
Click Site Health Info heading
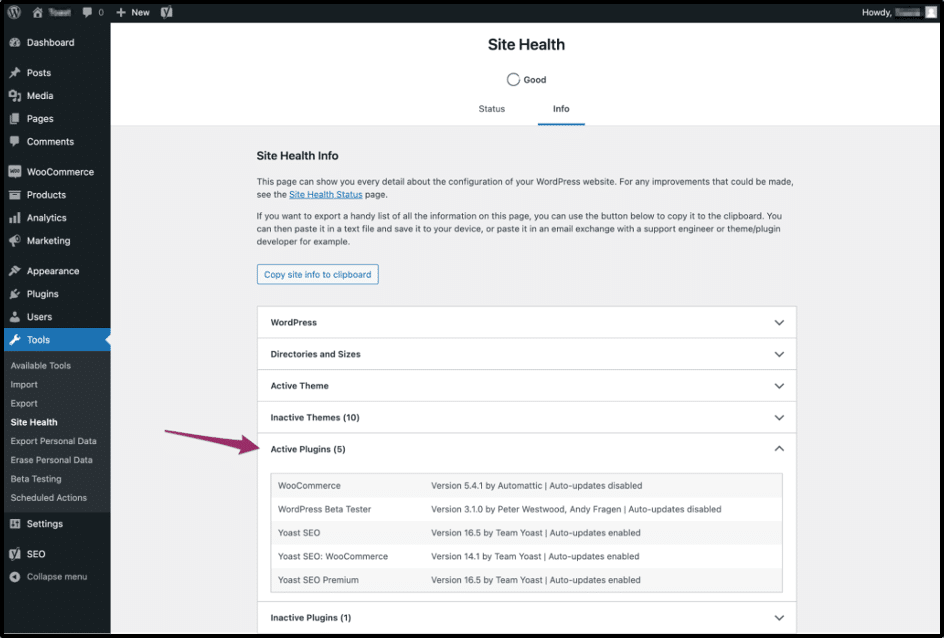[x=297, y=156]
